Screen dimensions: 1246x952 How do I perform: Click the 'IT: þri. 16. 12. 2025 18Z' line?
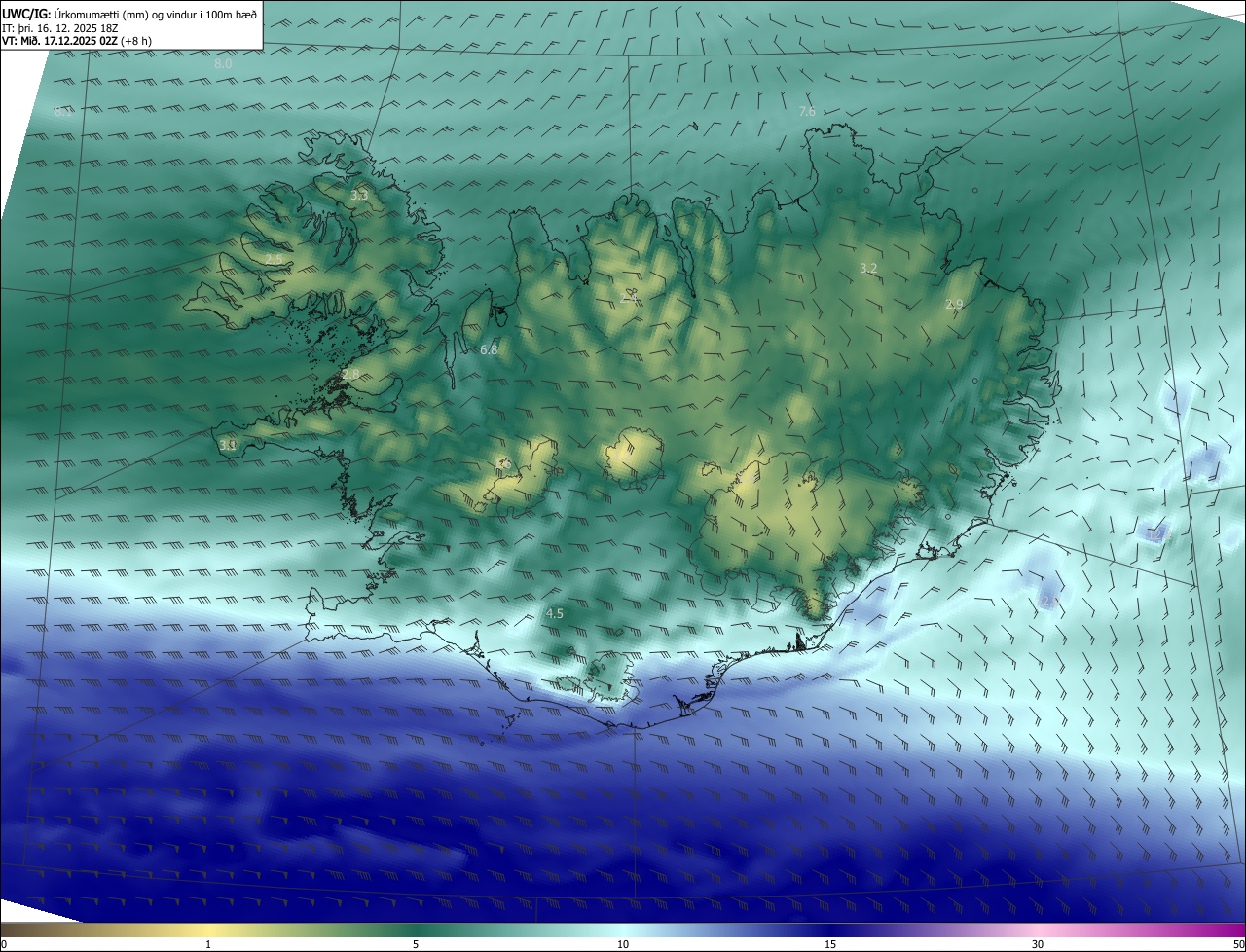[59, 27]
